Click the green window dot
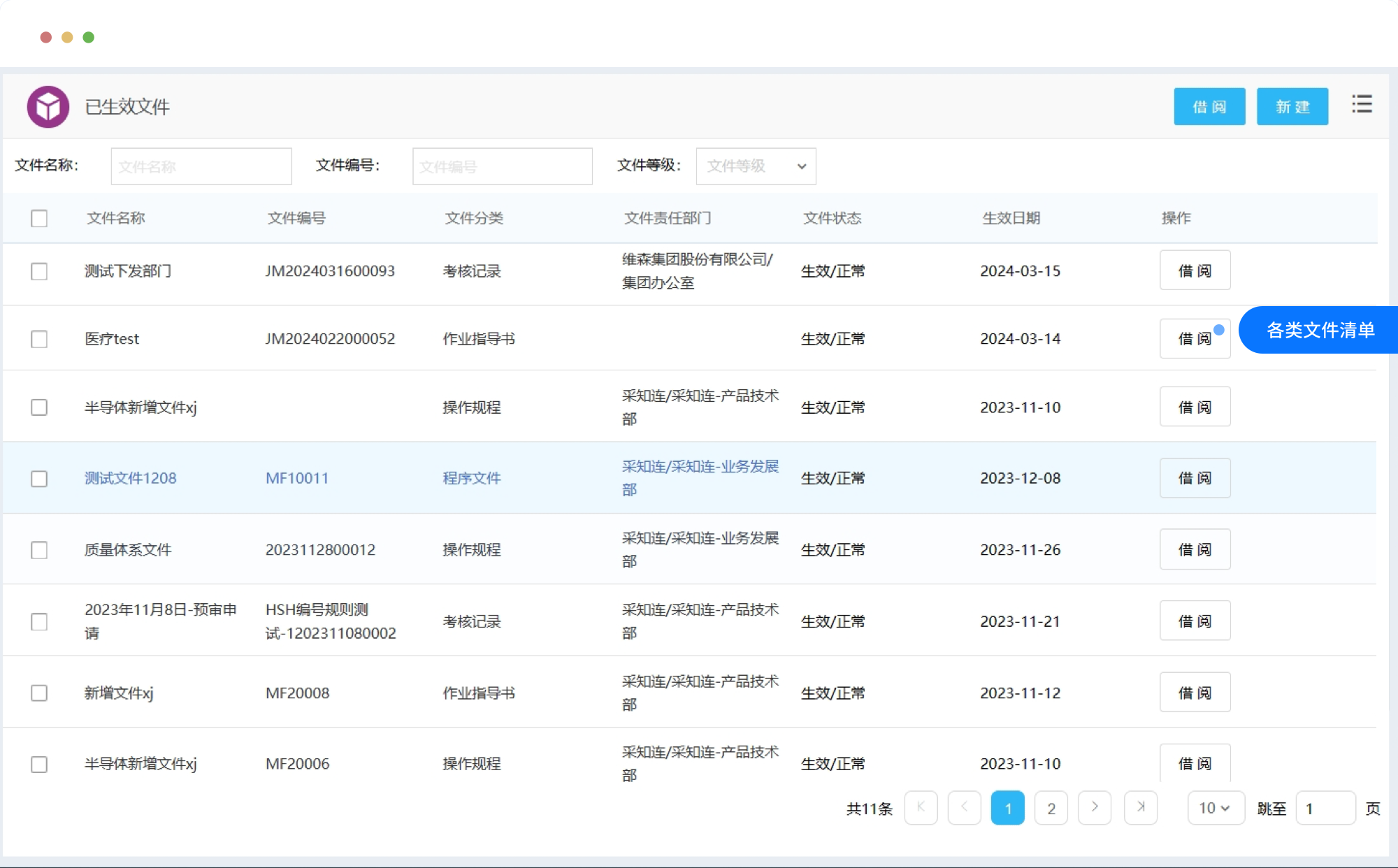This screenshot has width=1398, height=868. pyautogui.click(x=89, y=37)
